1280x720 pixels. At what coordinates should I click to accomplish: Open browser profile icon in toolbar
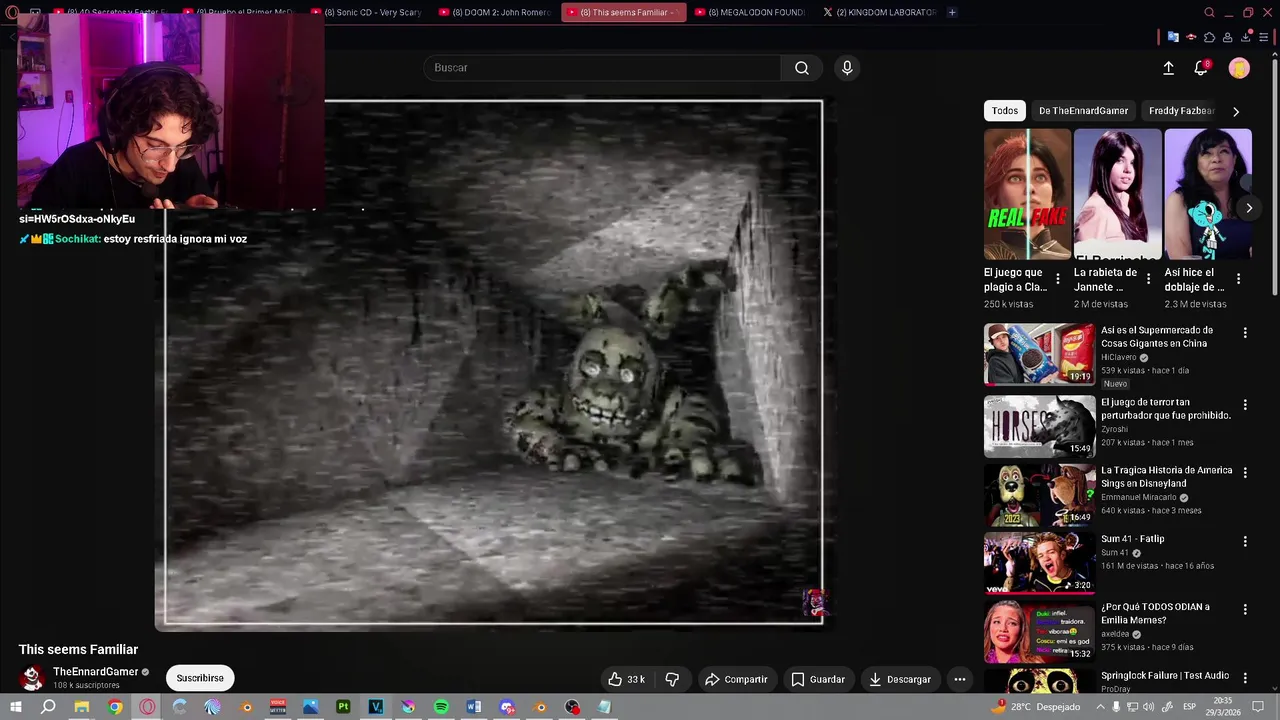(x=1227, y=37)
